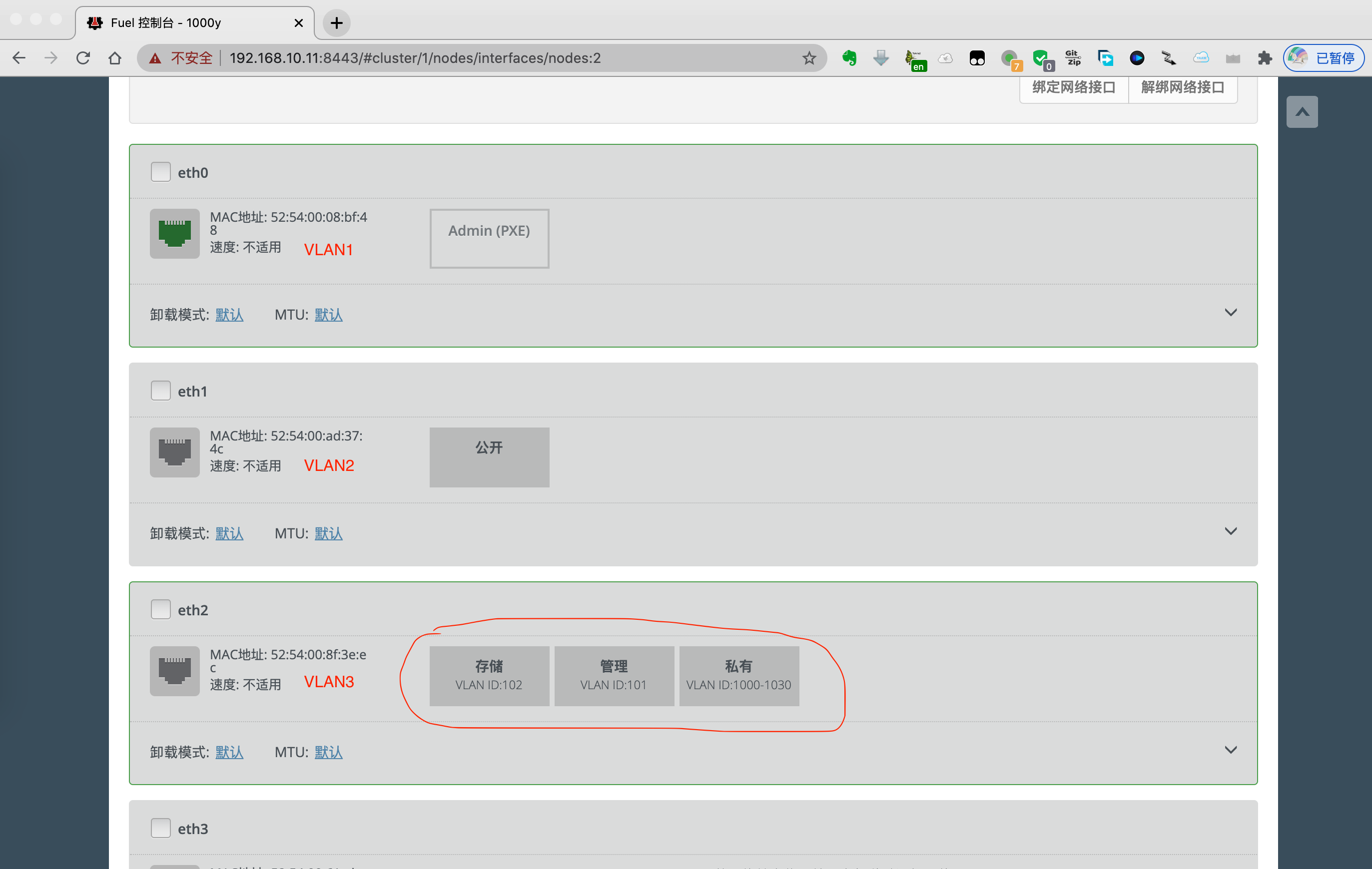The image size is (1372, 869).
Task: Click the eth3 interface name
Action: click(192, 829)
